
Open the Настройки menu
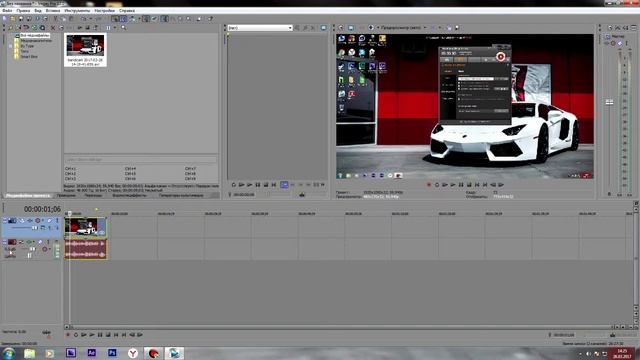click(x=104, y=11)
